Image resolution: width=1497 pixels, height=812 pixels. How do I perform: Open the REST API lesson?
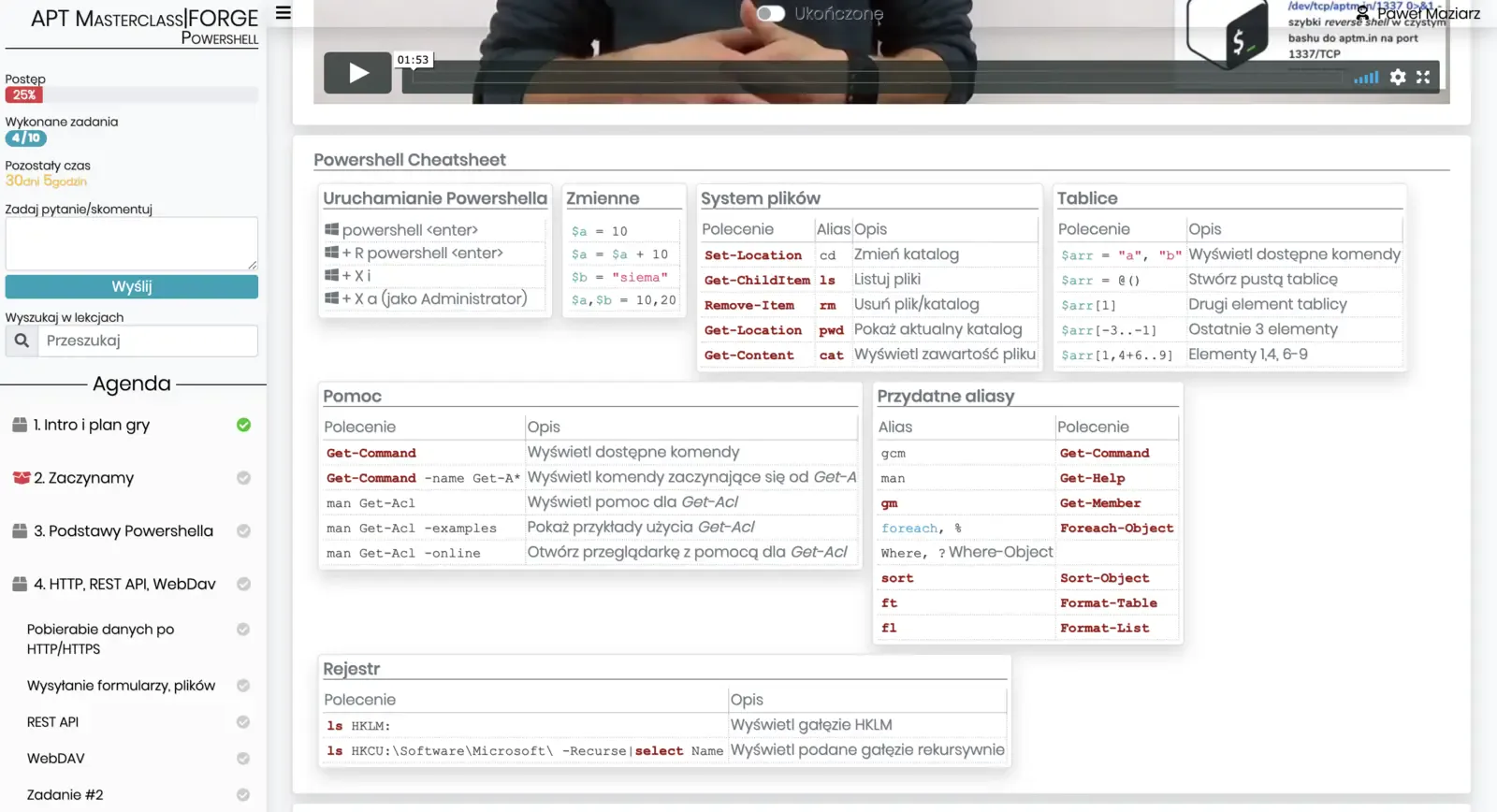(x=52, y=722)
